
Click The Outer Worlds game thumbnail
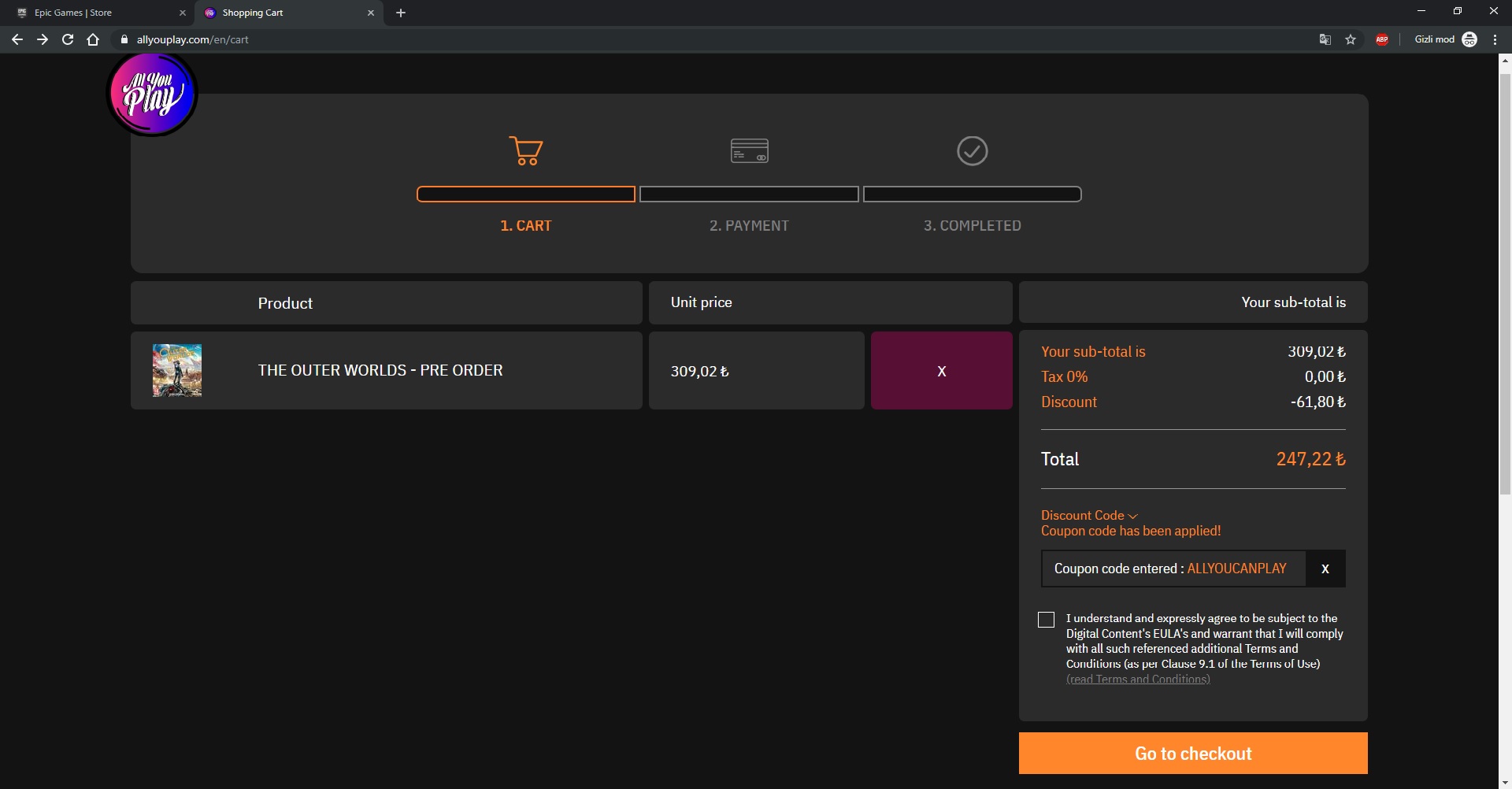(177, 370)
